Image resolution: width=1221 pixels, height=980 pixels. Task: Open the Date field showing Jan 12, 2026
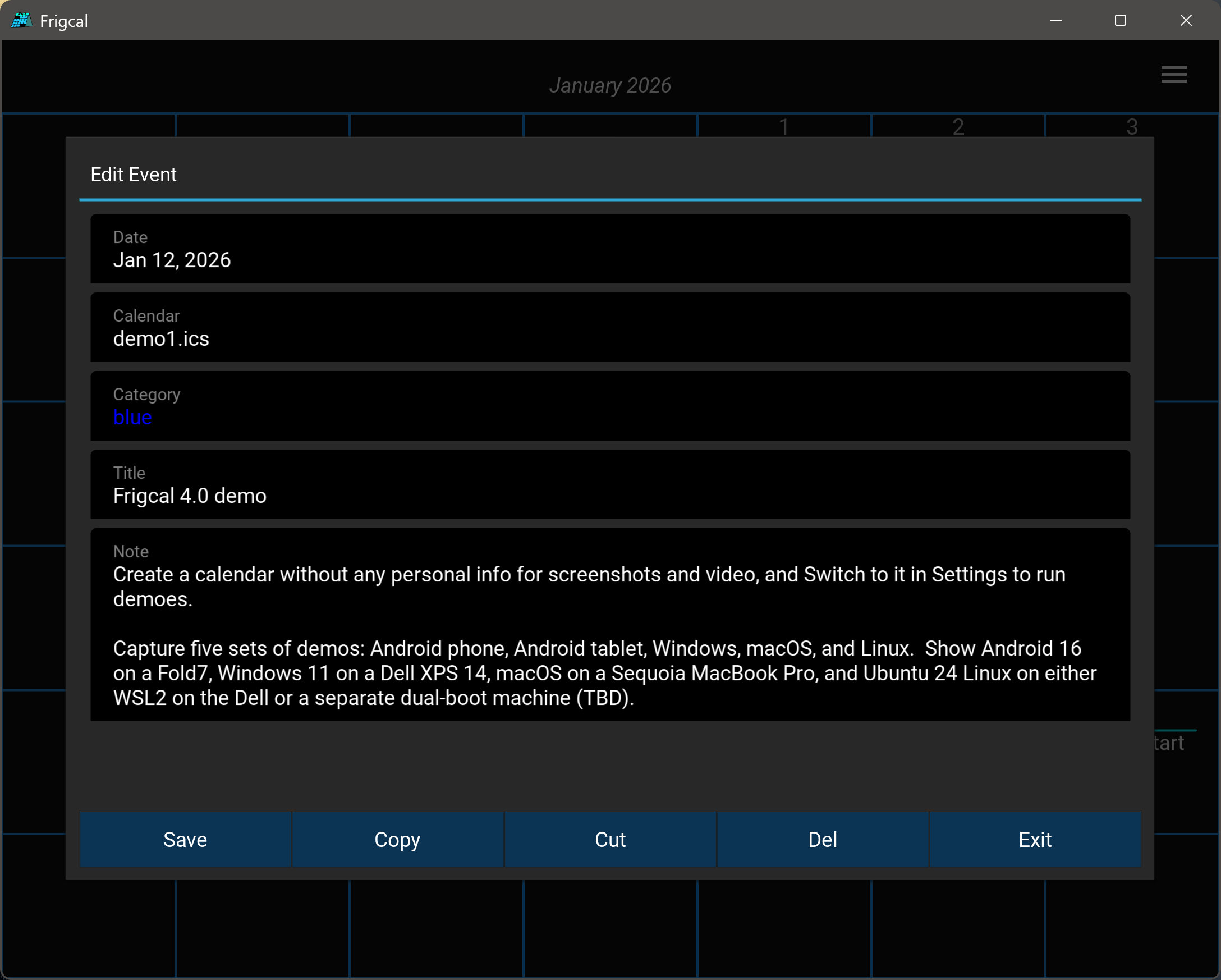coord(610,249)
